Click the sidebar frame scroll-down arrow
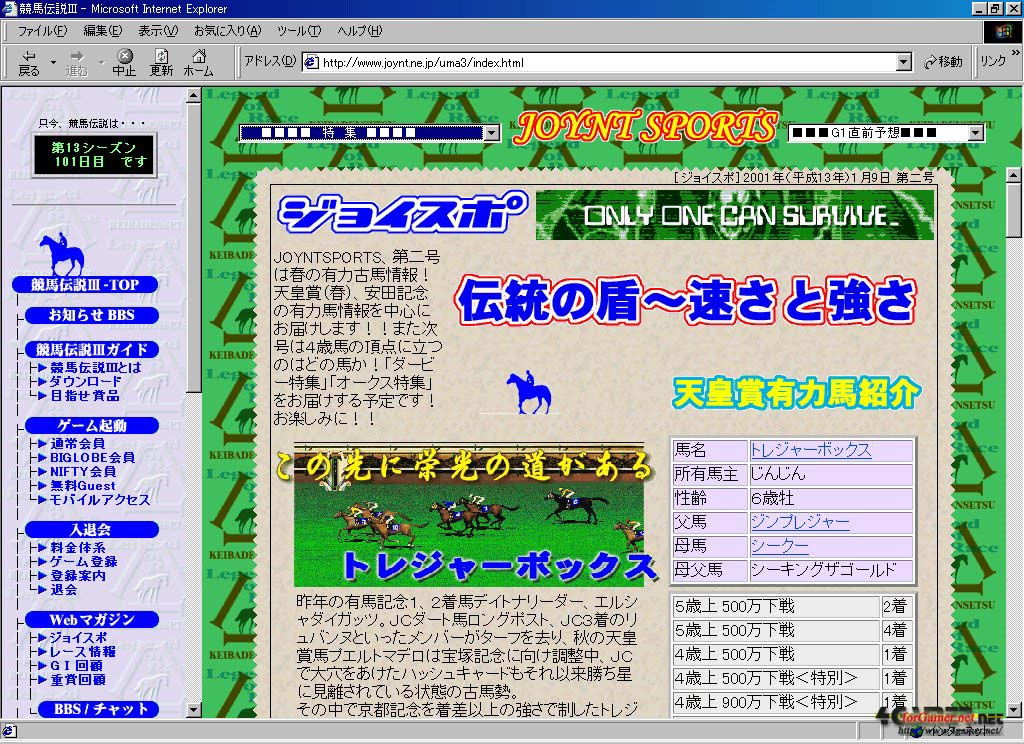This screenshot has height=744, width=1024. point(193,709)
